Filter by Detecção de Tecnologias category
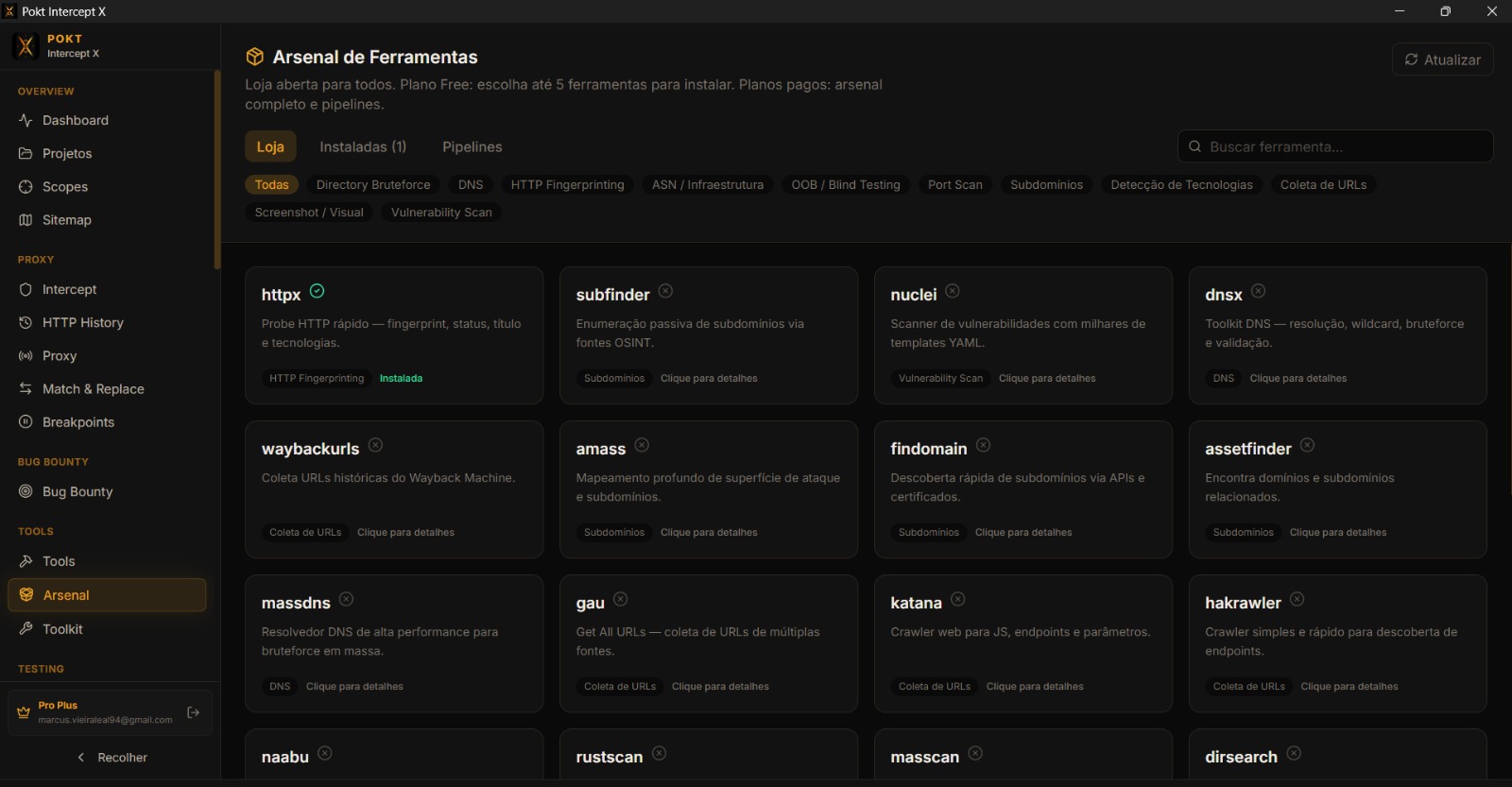Image resolution: width=1512 pixels, height=787 pixels. (1182, 185)
